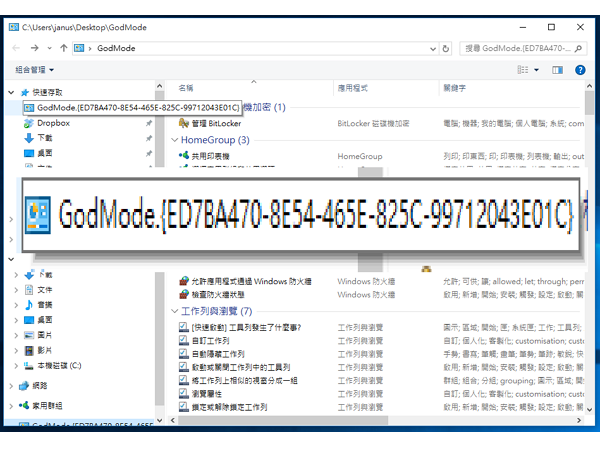Open 鎖定或解除鎖定工作列 item
Screen dimensions: 600x450
coord(229,407)
